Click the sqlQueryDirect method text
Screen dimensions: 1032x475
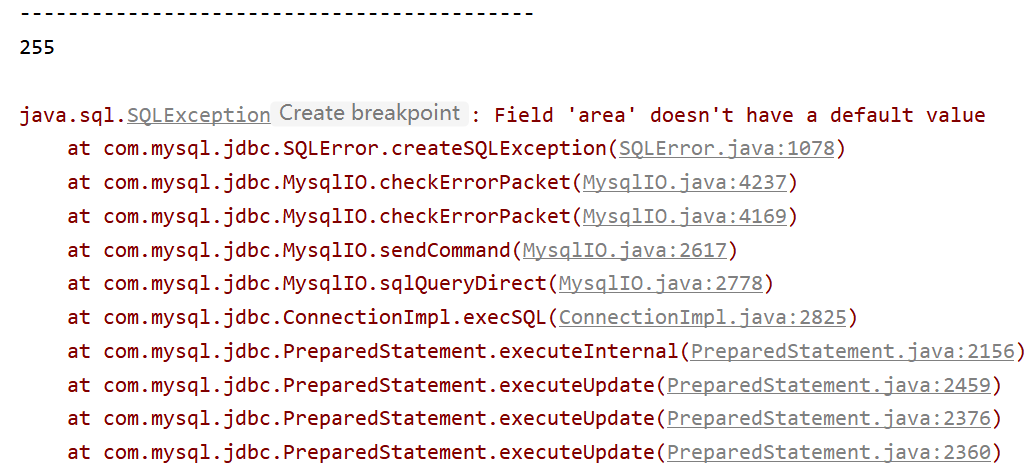point(463,284)
